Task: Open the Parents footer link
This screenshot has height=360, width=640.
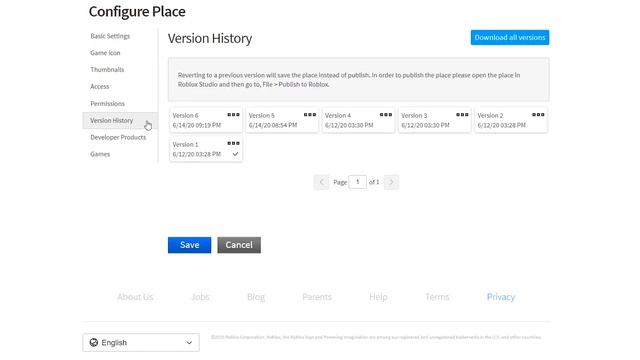Action: (x=317, y=297)
